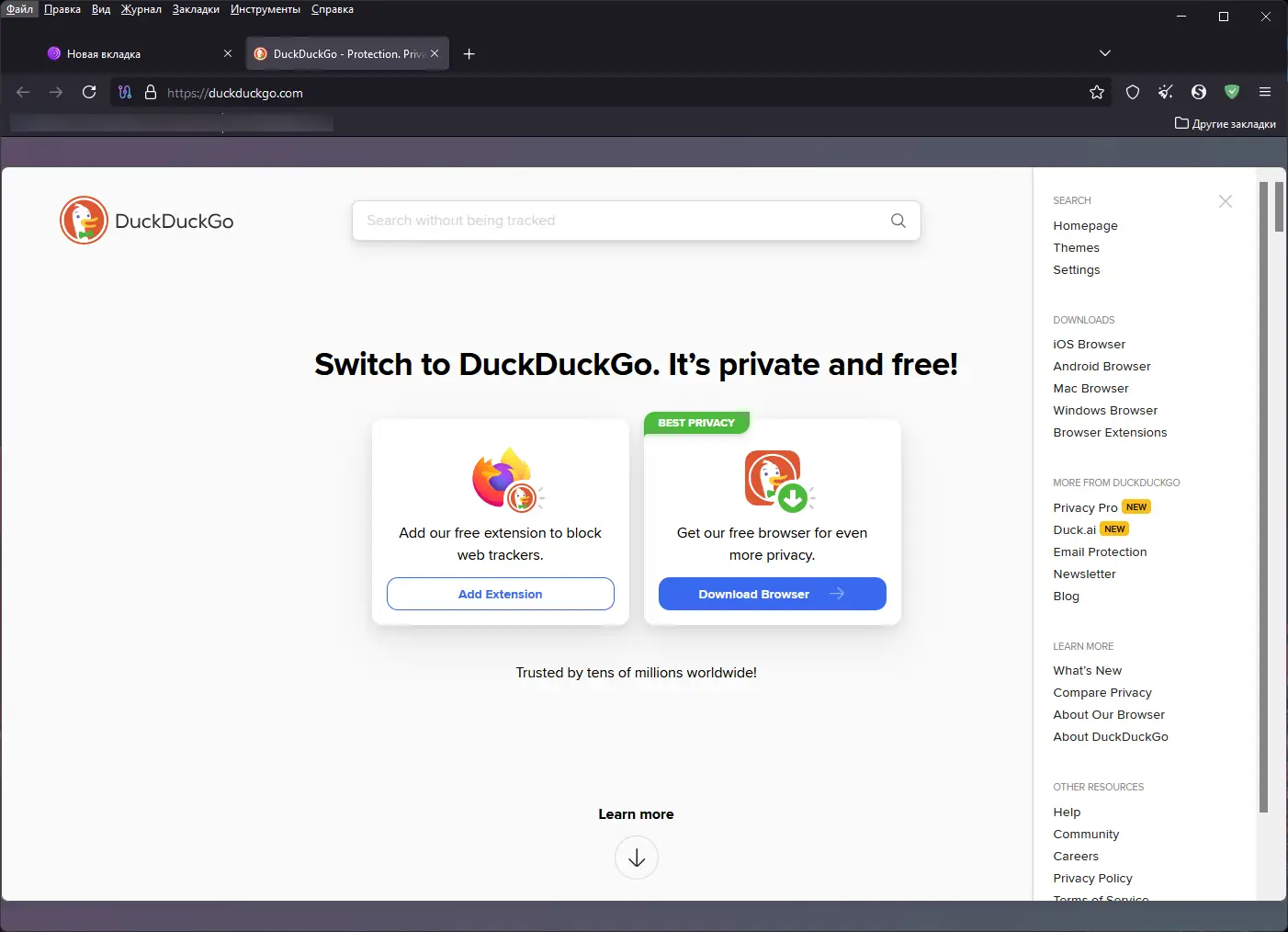Screen dimensions: 1288x932
Task: Click the padlock site security icon
Action: click(151, 92)
